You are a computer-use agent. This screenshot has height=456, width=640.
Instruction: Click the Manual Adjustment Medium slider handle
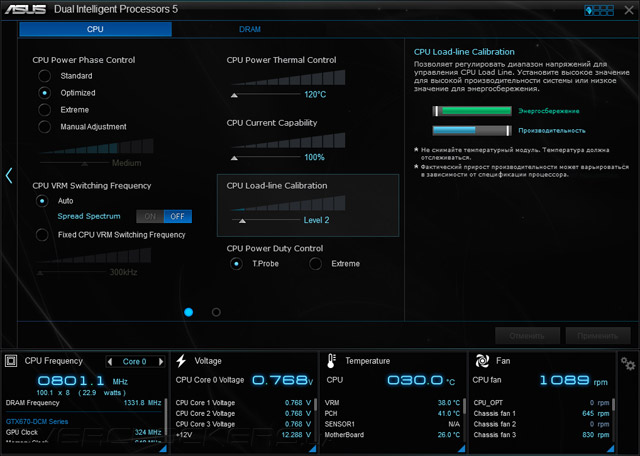point(84,164)
